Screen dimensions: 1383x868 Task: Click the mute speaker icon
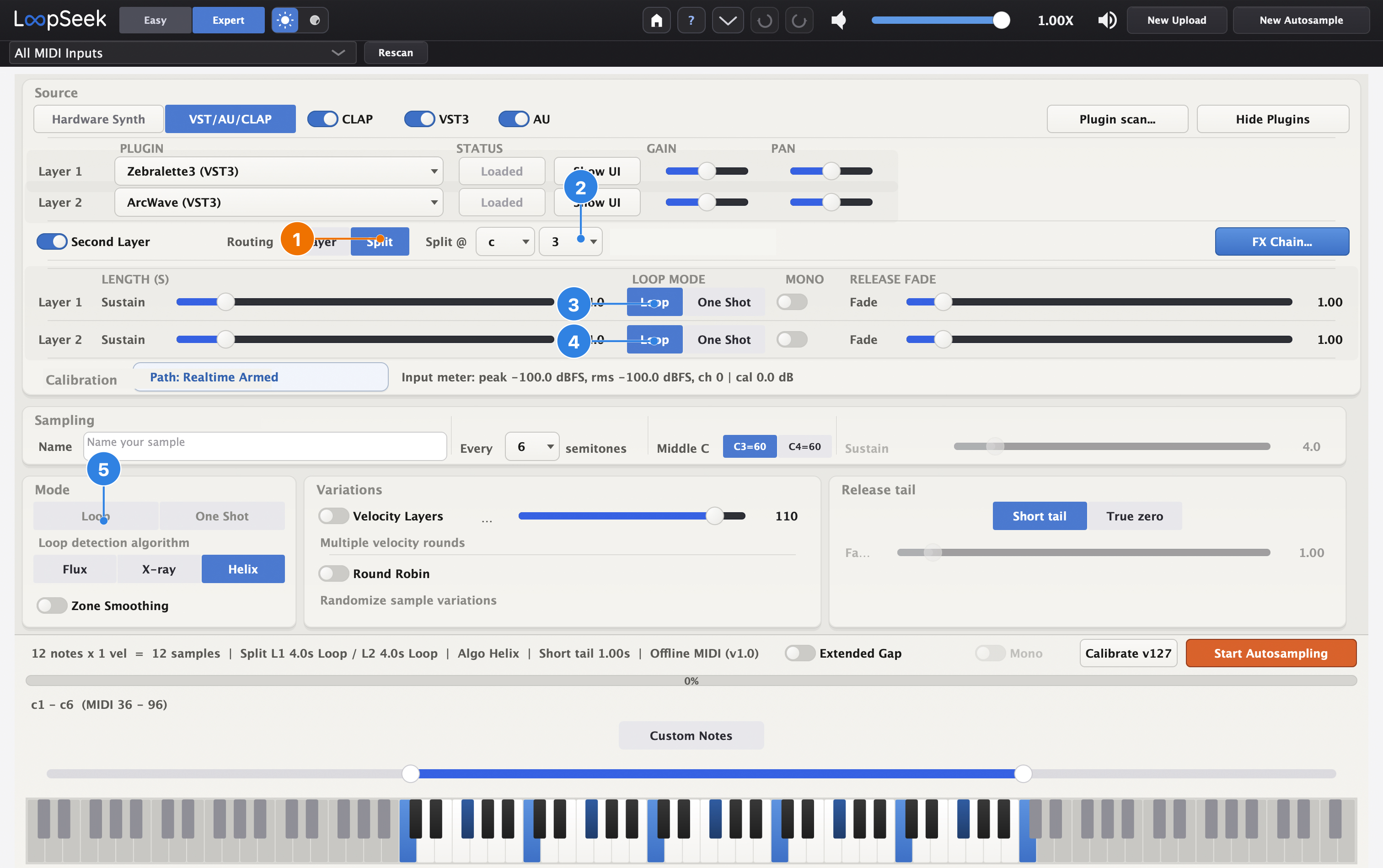click(839, 21)
